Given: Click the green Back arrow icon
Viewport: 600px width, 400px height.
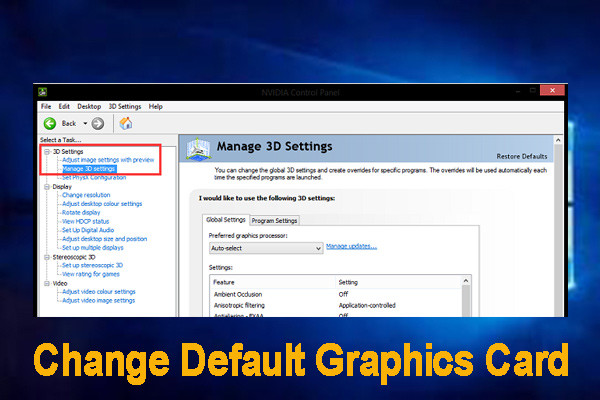Looking at the screenshot, I should (47, 123).
